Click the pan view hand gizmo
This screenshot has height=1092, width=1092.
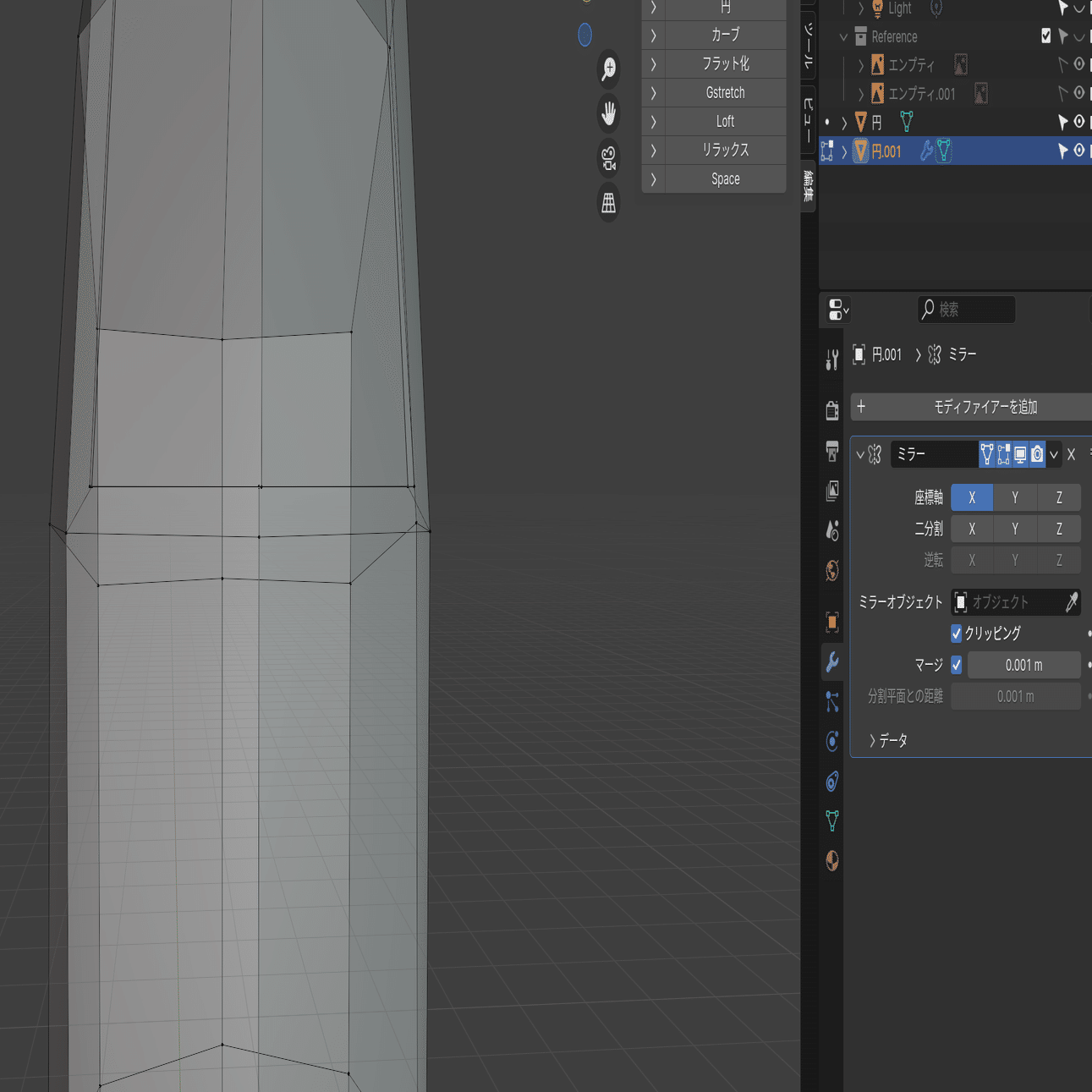tap(608, 113)
